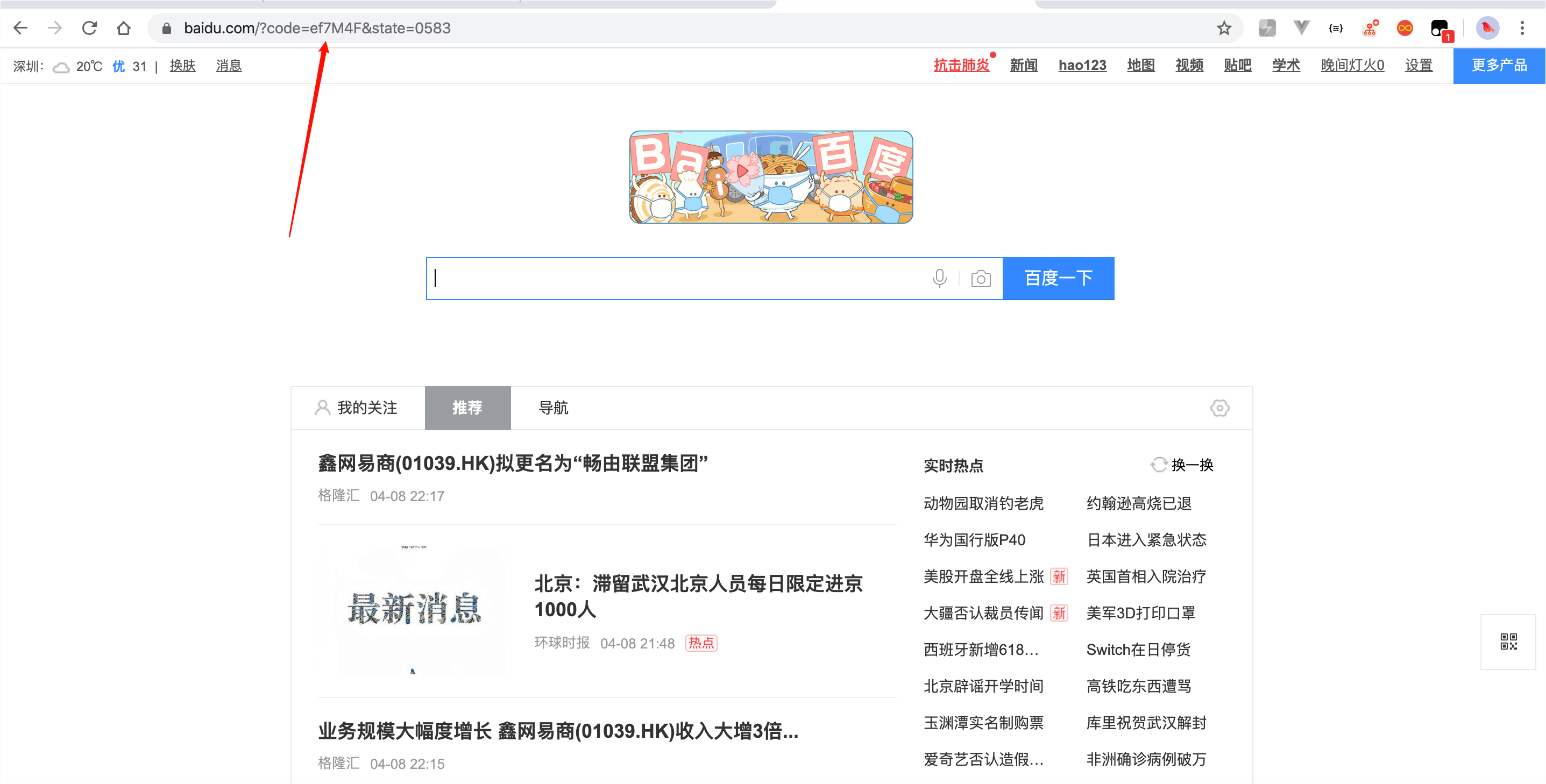Viewport: 1546px width, 784px height.
Task: Open Chrome three-dot menu
Action: coord(1521,28)
